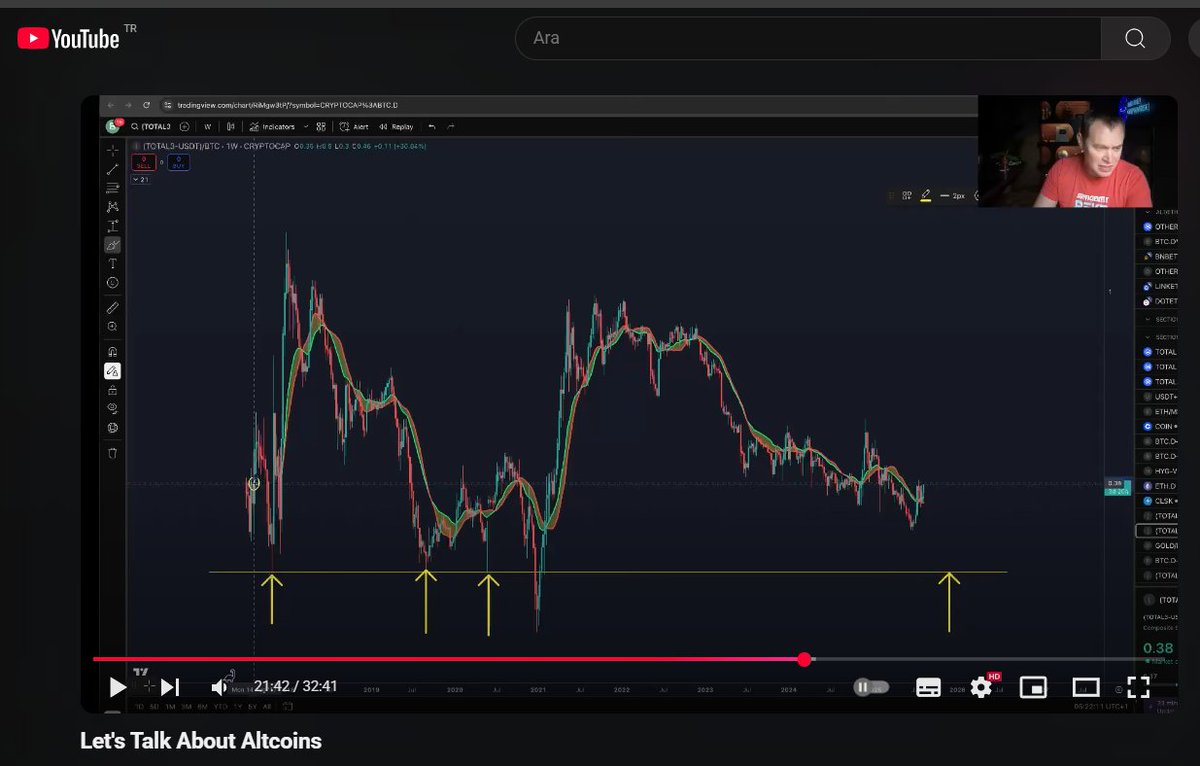Select ETH.D in the watchlist
Image resolution: width=1200 pixels, height=766 pixels.
pos(1158,486)
